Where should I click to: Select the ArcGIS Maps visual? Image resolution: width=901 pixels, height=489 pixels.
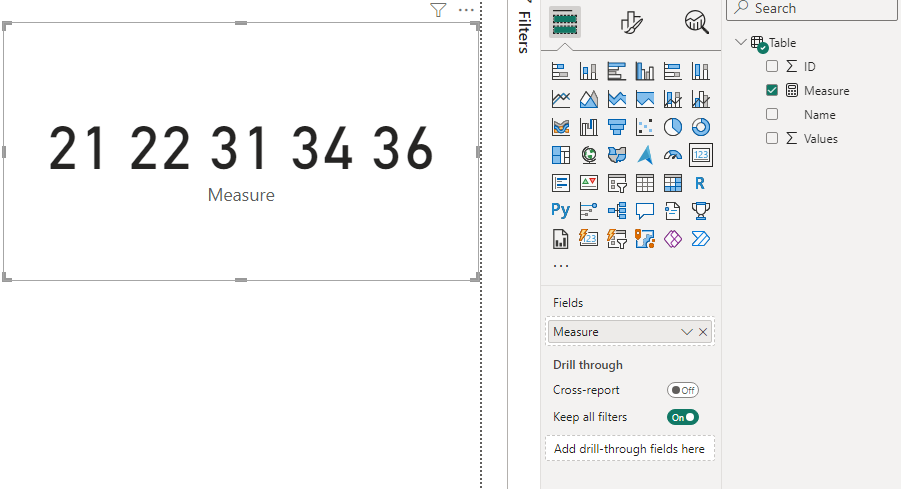(645, 238)
